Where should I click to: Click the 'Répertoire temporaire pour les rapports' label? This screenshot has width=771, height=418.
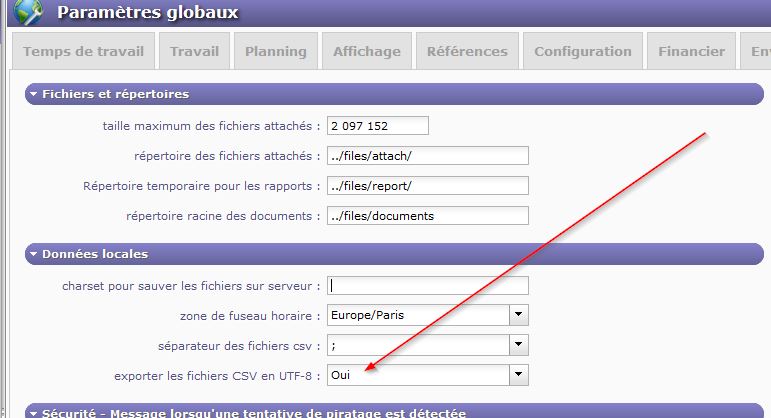click(x=202, y=186)
